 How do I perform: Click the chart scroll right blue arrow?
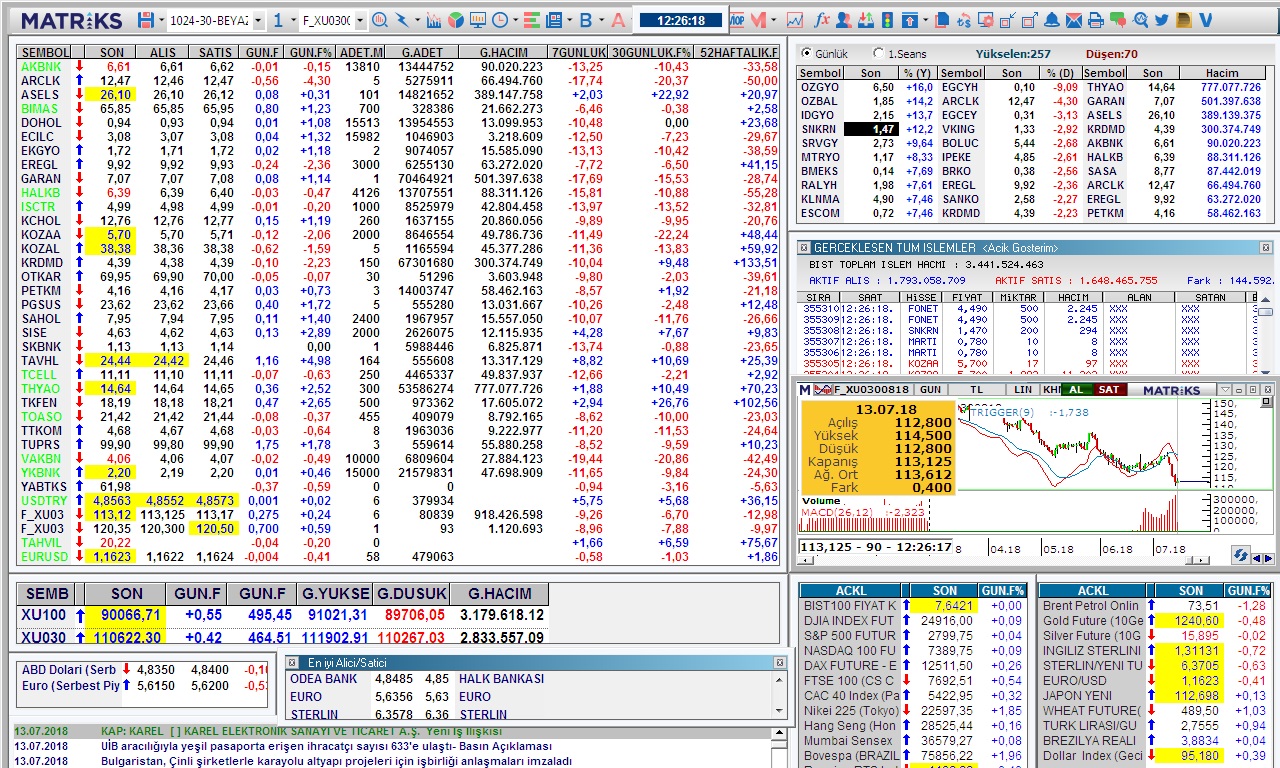(1268, 558)
